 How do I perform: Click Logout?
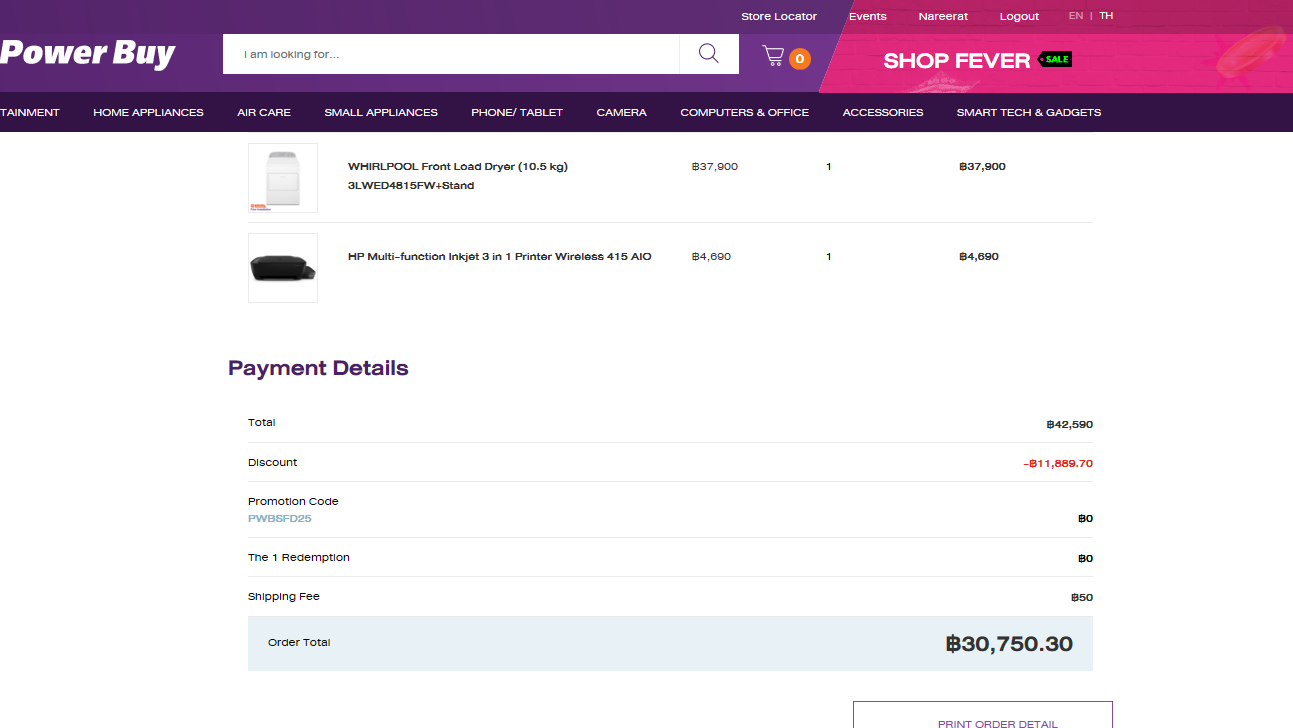point(1019,16)
